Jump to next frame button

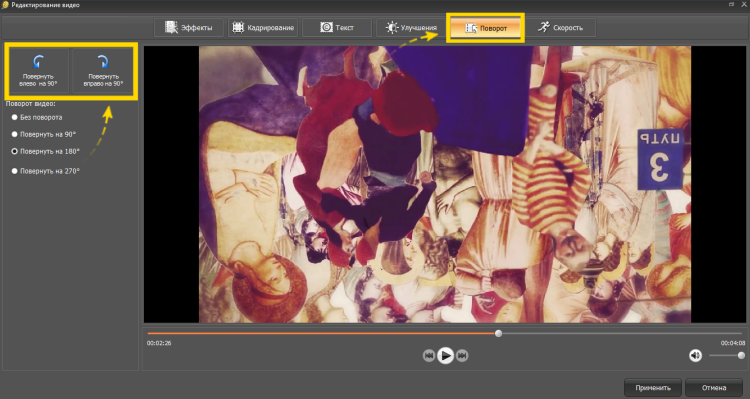[x=462, y=355]
